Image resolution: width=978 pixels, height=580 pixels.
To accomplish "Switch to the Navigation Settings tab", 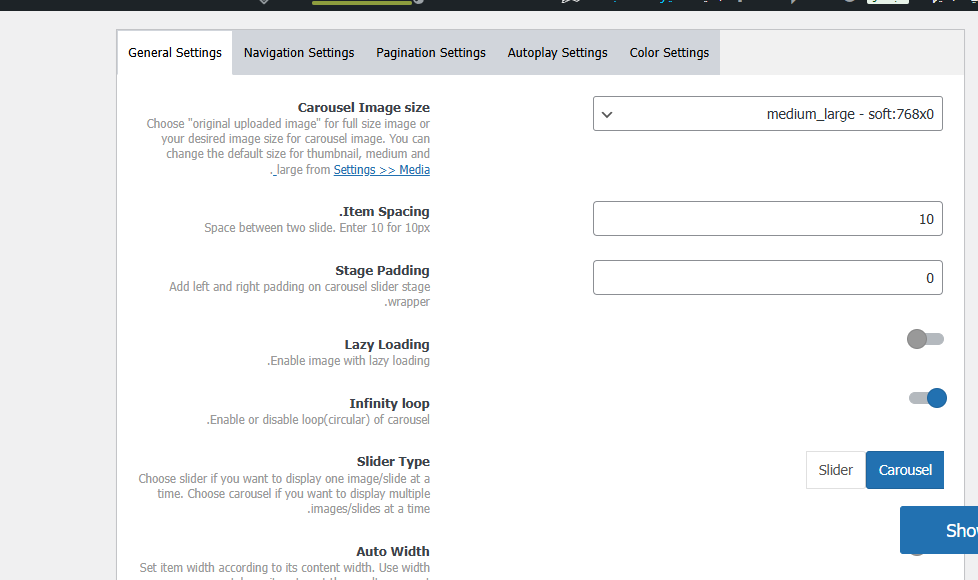I will [299, 53].
